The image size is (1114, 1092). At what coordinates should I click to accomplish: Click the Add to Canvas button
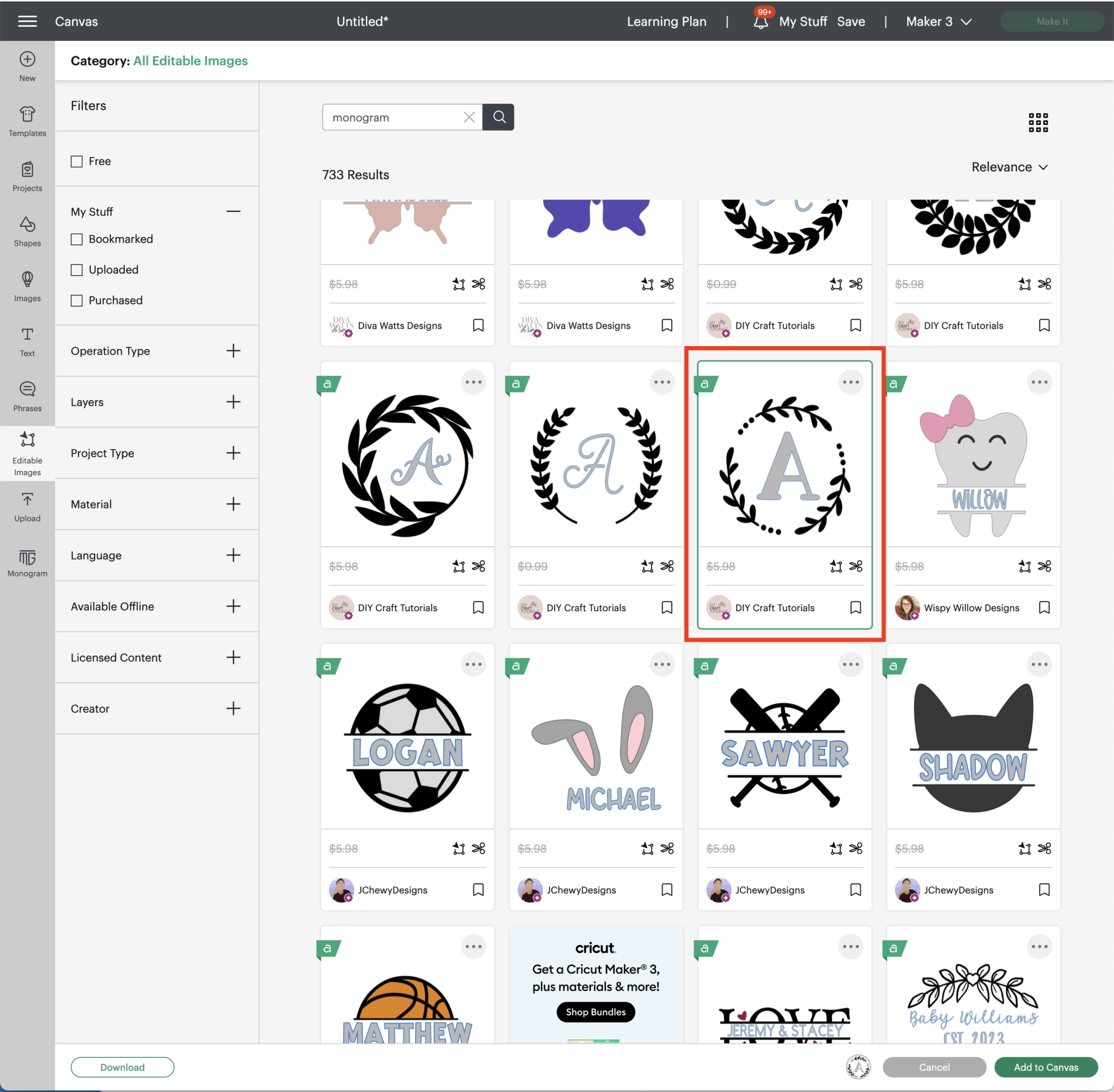[x=1045, y=1067]
